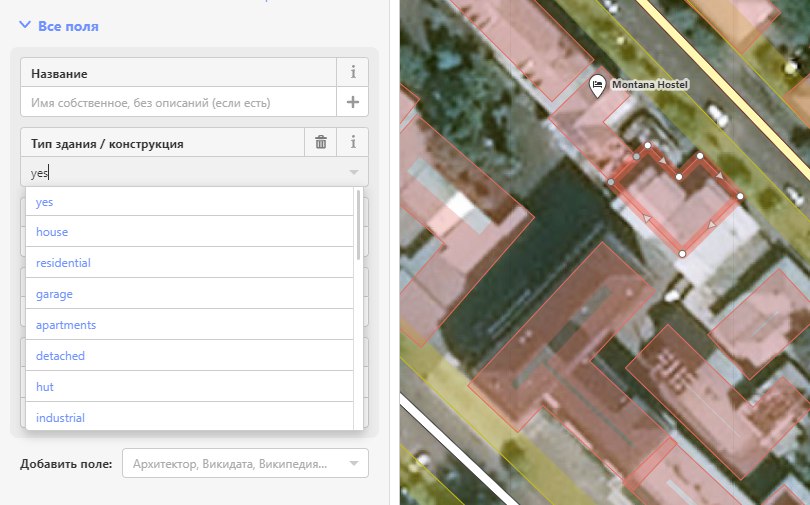Delete the Тип здания / конструкция field
The image size is (810, 505).
pyautogui.click(x=321, y=142)
